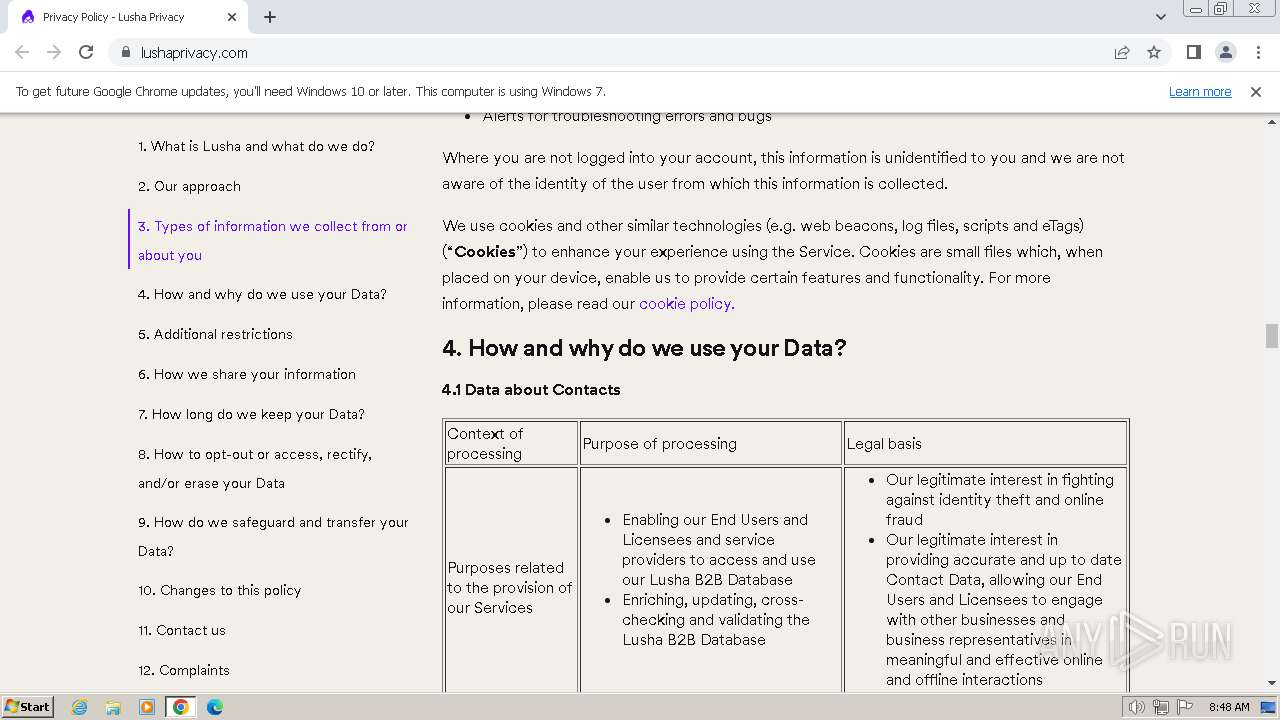The height and width of the screenshot is (720, 1280).
Task: Switch to Chrome in the taskbar
Action: coord(181,707)
